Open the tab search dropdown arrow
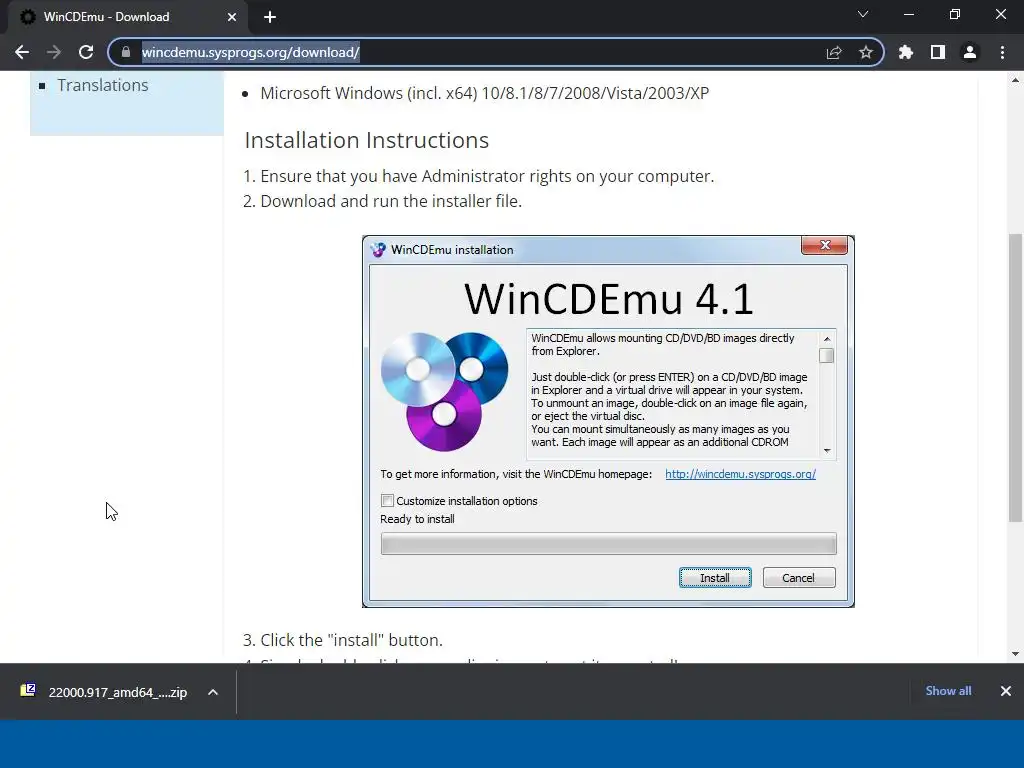 pyautogui.click(x=863, y=14)
